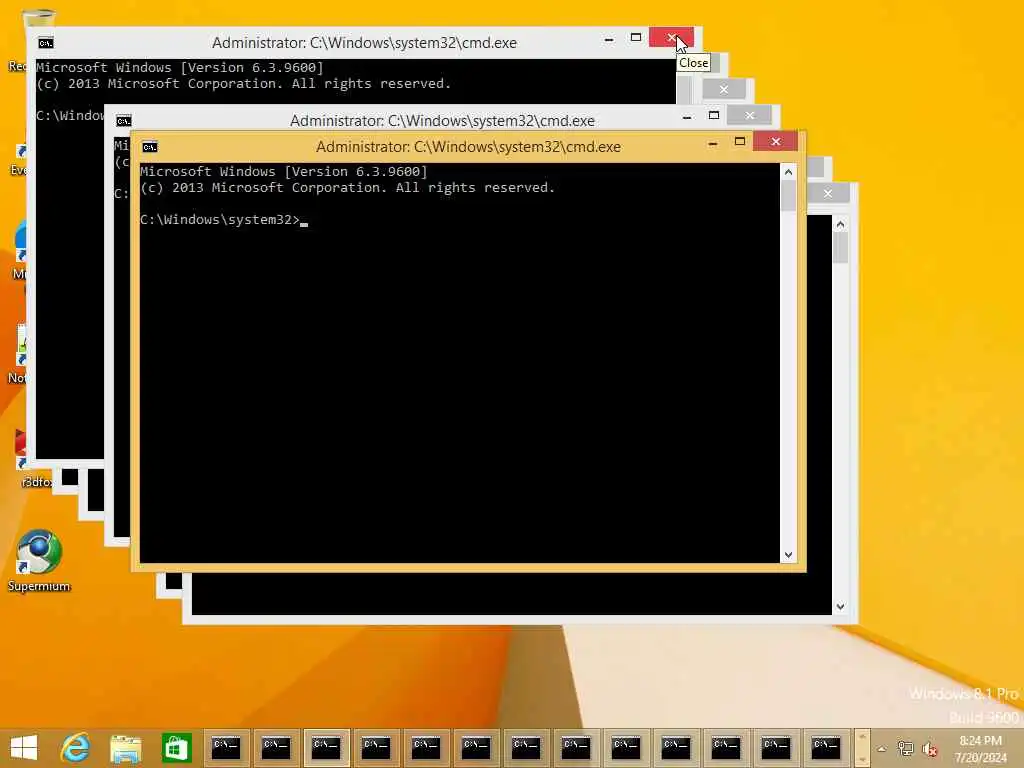Screen dimensions: 1024x768
Task: Maximize the front active cmd window
Action: (x=740, y=142)
